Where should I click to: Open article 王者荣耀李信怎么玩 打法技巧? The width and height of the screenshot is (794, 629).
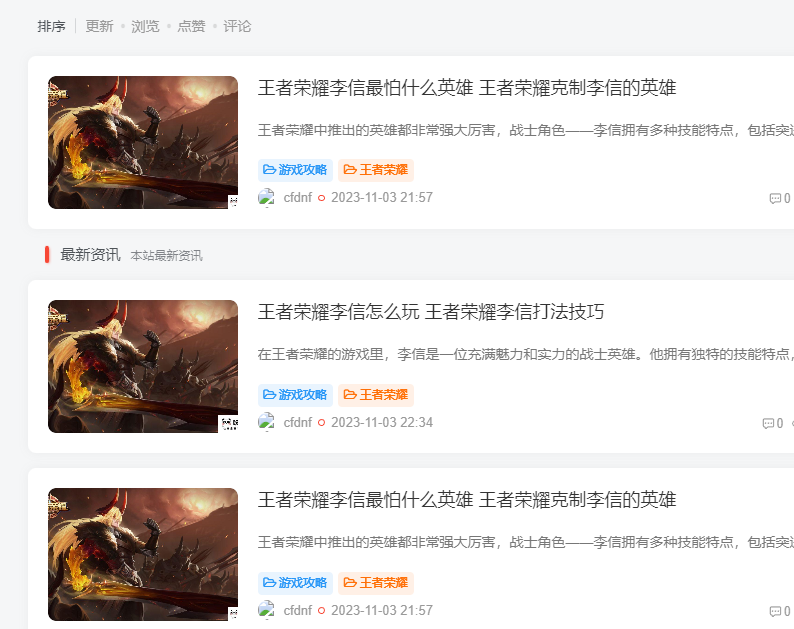click(x=431, y=312)
